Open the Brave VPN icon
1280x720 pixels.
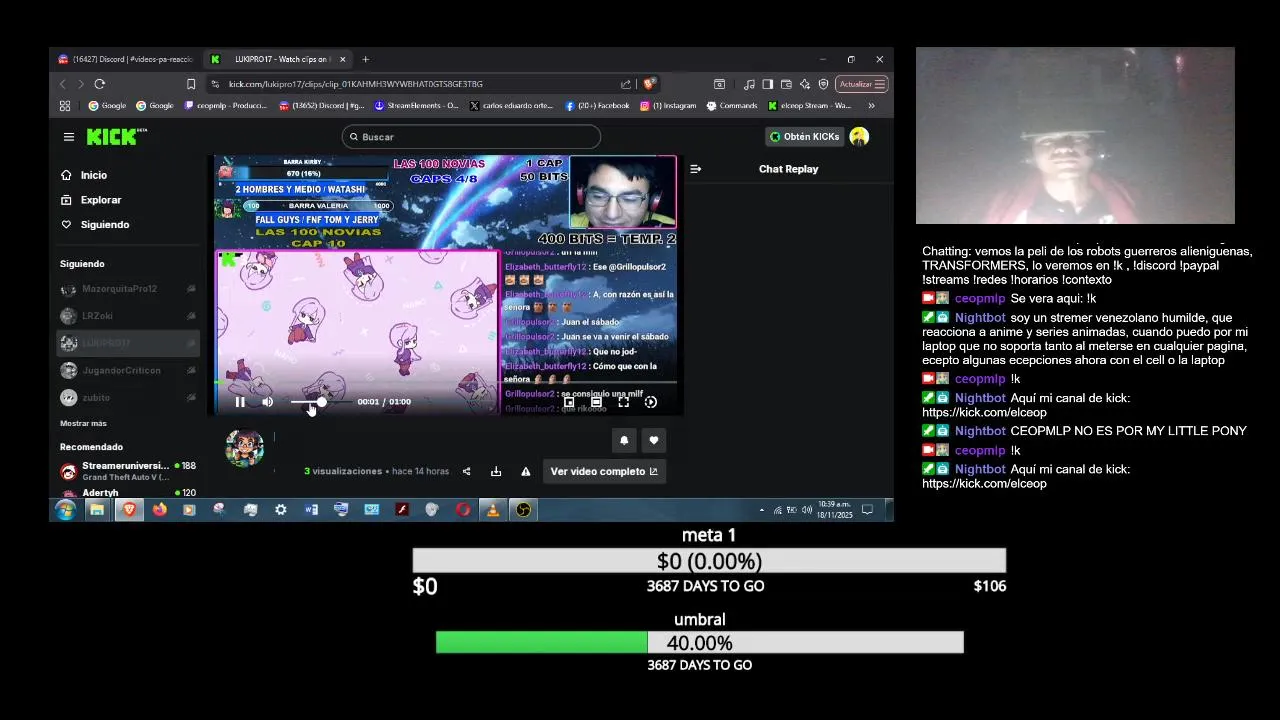click(823, 84)
